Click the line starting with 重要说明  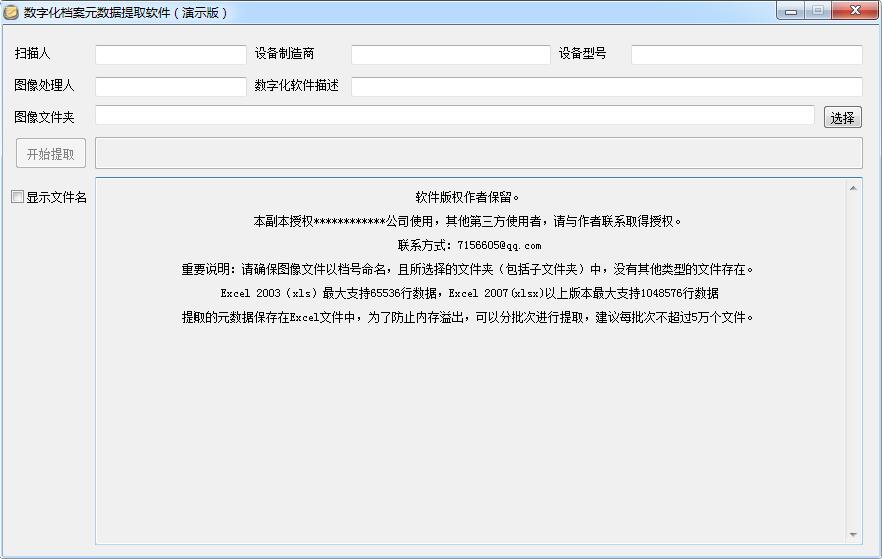pyautogui.click(x=467, y=269)
